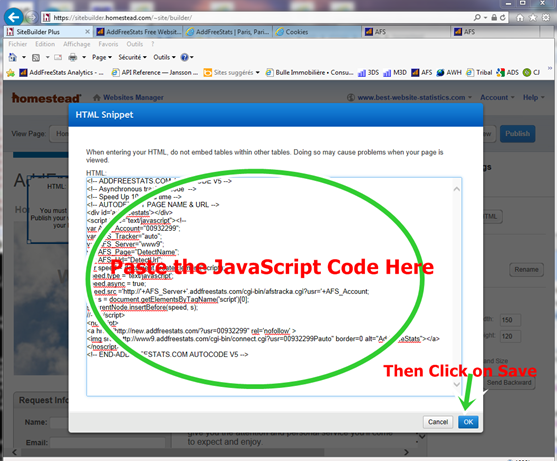The image size is (557, 461).
Task: Open the address bar search magnifier
Action: pyautogui.click(x=477, y=17)
